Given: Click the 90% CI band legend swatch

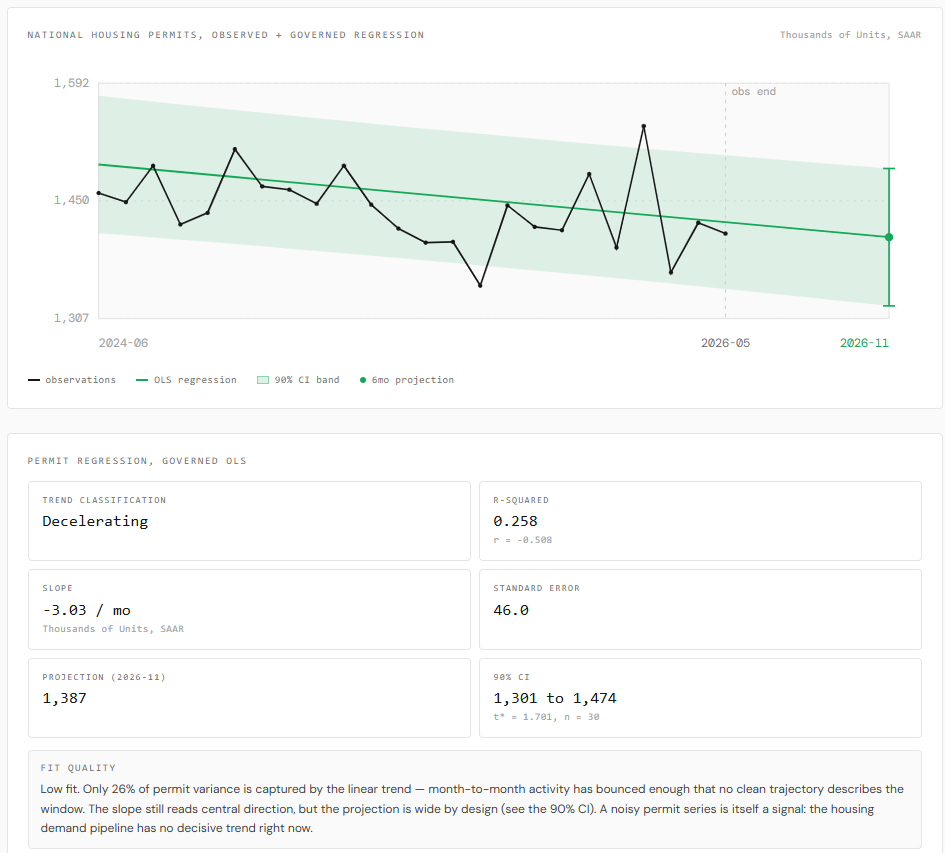Looking at the screenshot, I should click(263, 380).
